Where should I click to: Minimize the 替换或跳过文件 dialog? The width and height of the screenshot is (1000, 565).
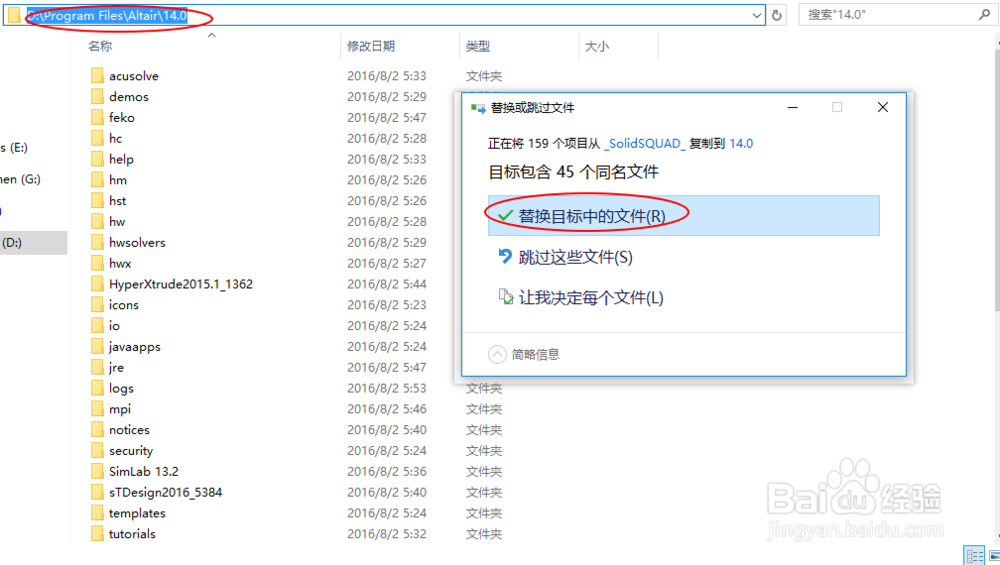click(793, 107)
